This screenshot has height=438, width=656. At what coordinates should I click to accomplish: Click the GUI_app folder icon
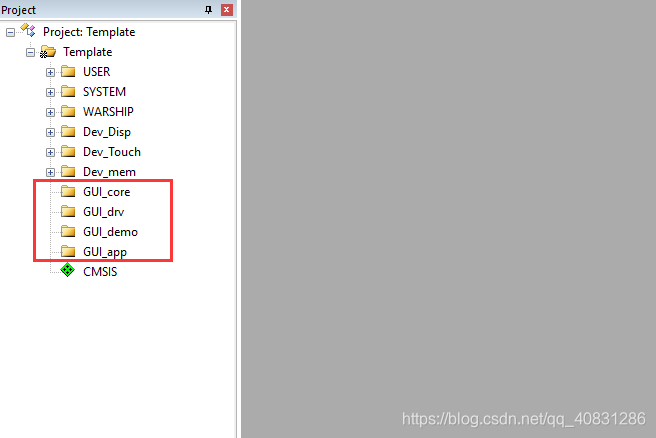pyautogui.click(x=68, y=251)
